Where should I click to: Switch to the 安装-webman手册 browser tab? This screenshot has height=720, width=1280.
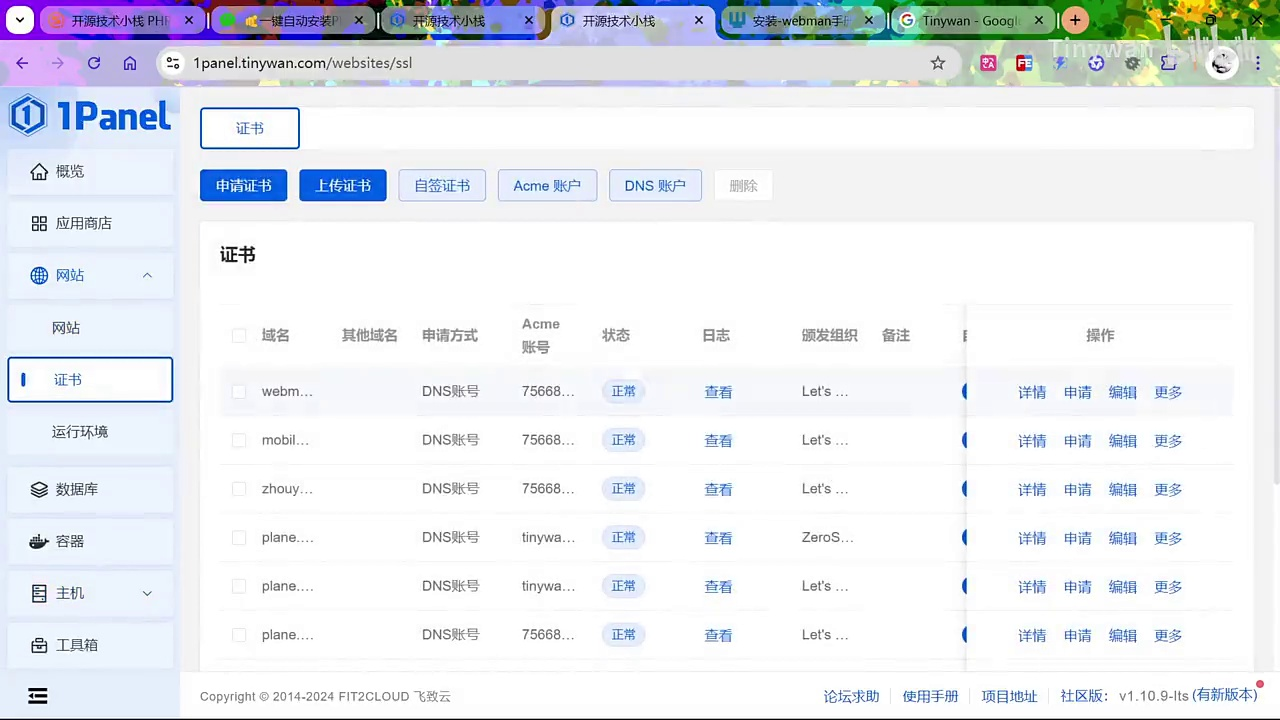click(x=802, y=20)
